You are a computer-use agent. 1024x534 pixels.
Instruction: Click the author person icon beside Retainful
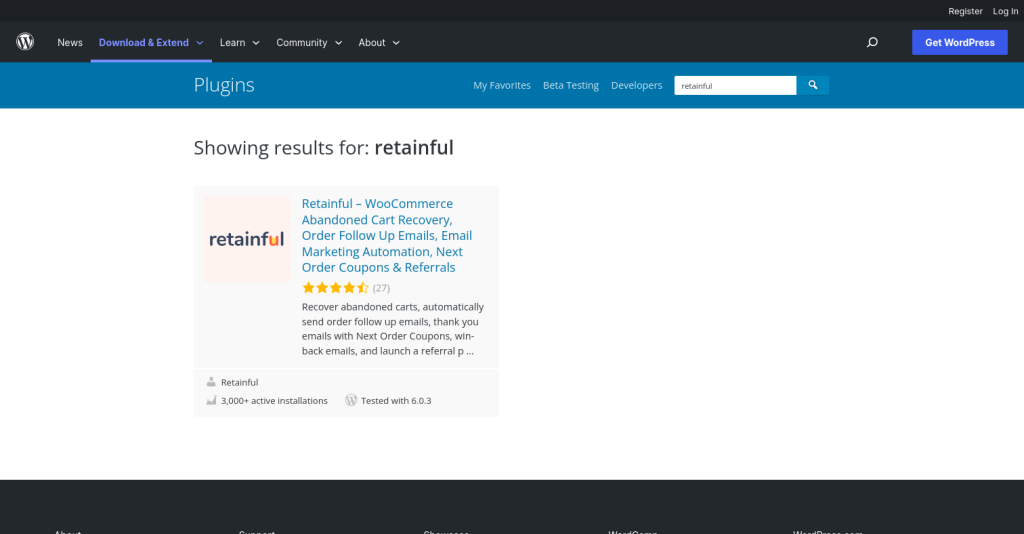point(211,382)
